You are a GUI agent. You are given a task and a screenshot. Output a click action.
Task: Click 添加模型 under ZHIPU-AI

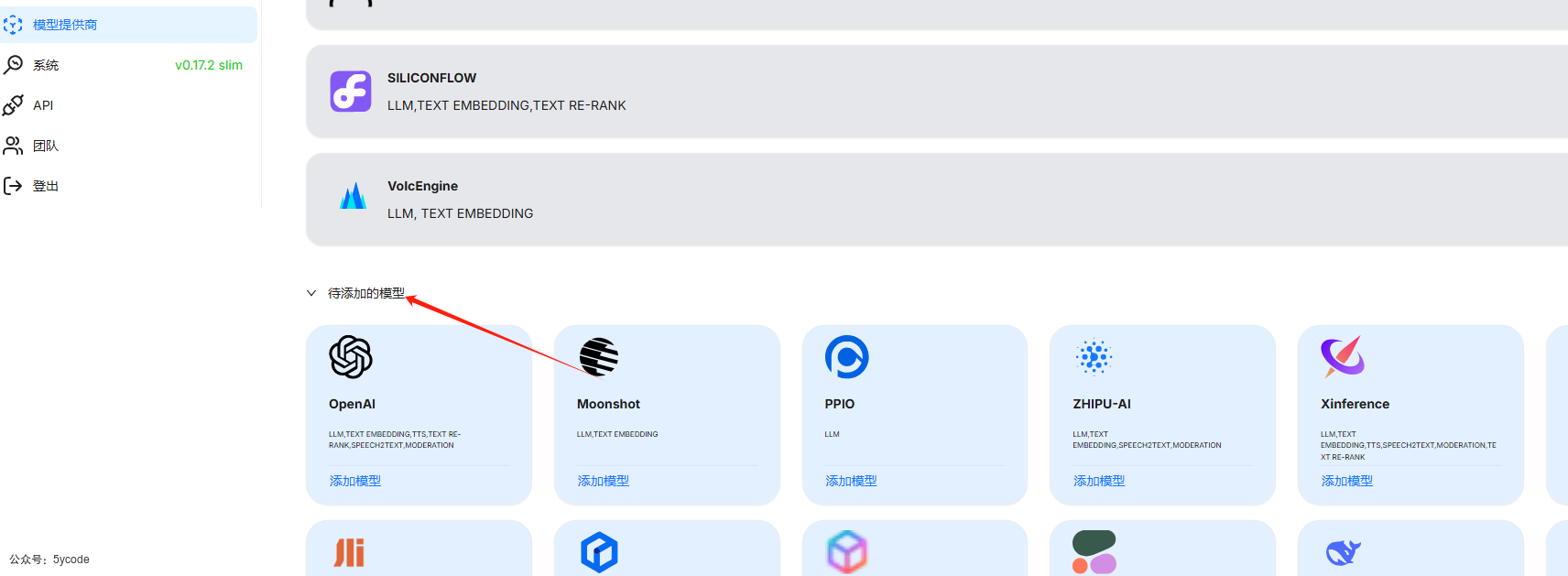pyautogui.click(x=1099, y=481)
